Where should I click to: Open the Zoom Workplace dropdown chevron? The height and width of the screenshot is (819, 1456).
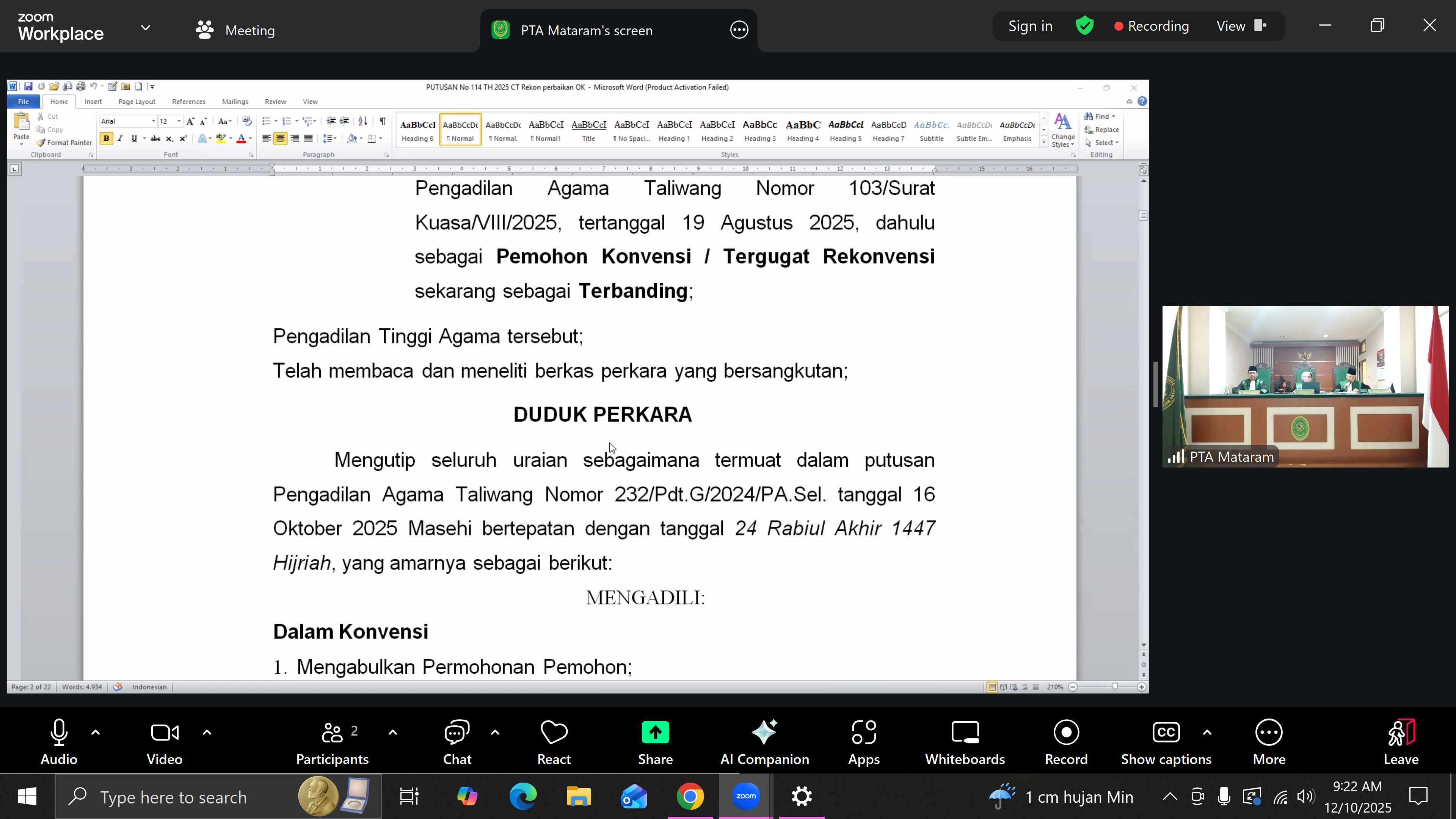point(145,28)
